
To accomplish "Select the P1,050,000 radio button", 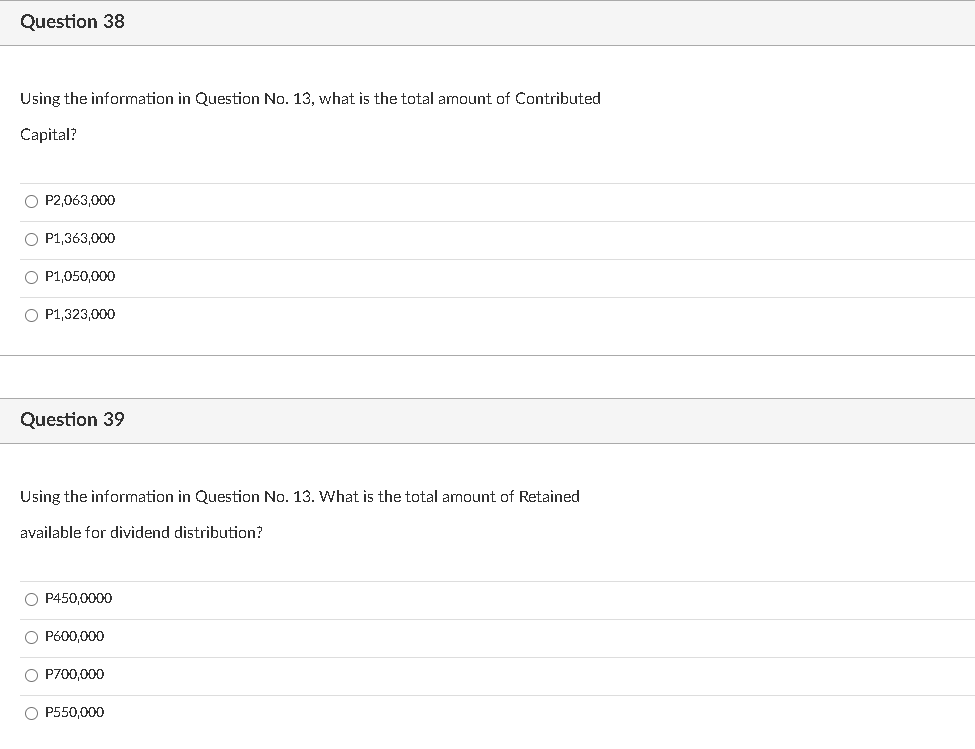I will [x=31, y=277].
